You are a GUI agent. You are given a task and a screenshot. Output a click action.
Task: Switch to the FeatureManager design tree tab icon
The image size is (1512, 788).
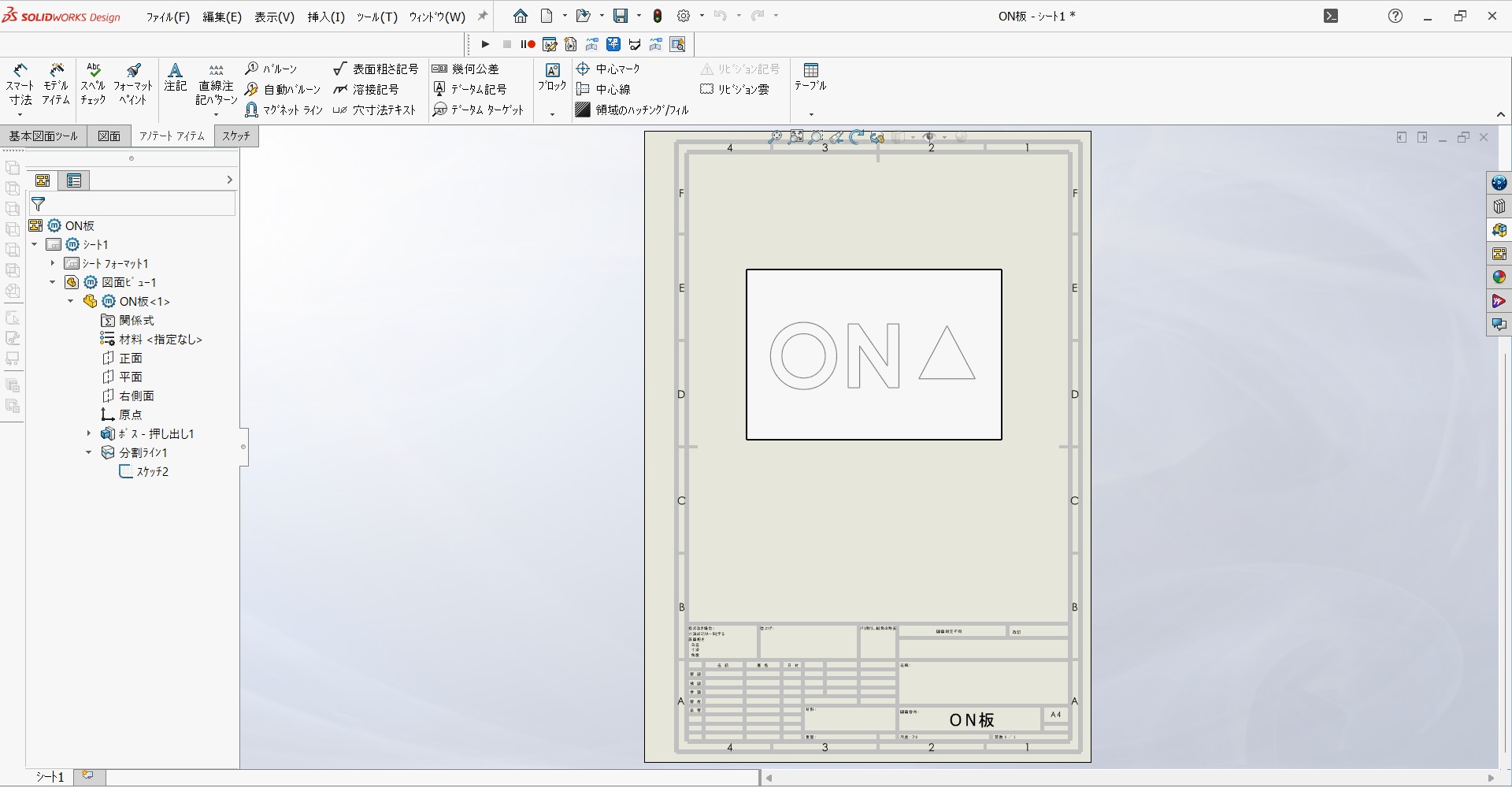point(43,180)
